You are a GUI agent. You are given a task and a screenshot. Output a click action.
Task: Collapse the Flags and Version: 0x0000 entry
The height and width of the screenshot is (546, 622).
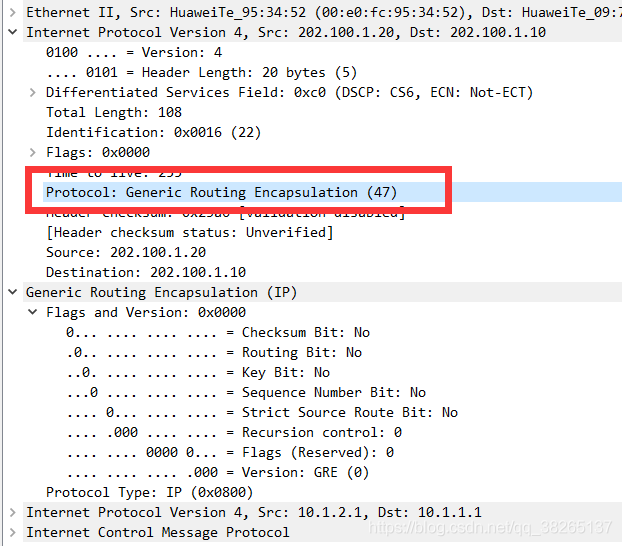coord(33,312)
